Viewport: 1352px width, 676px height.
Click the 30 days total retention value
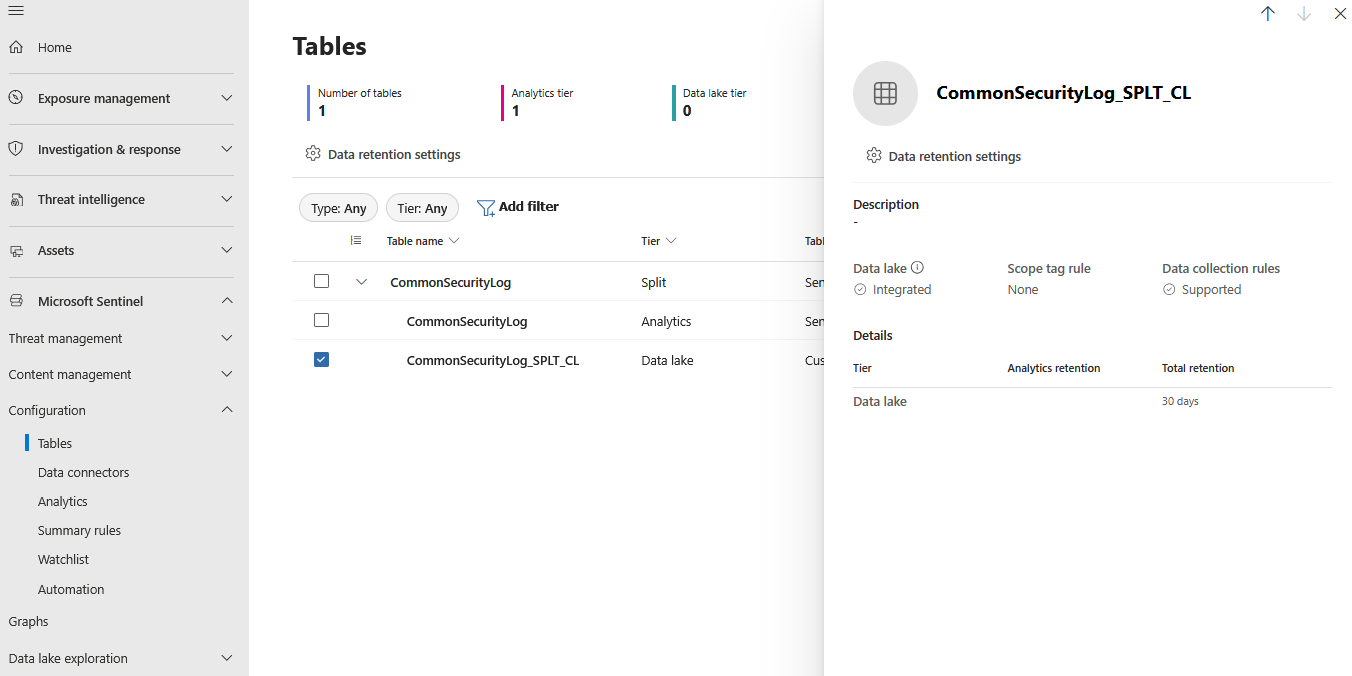[x=1180, y=401]
